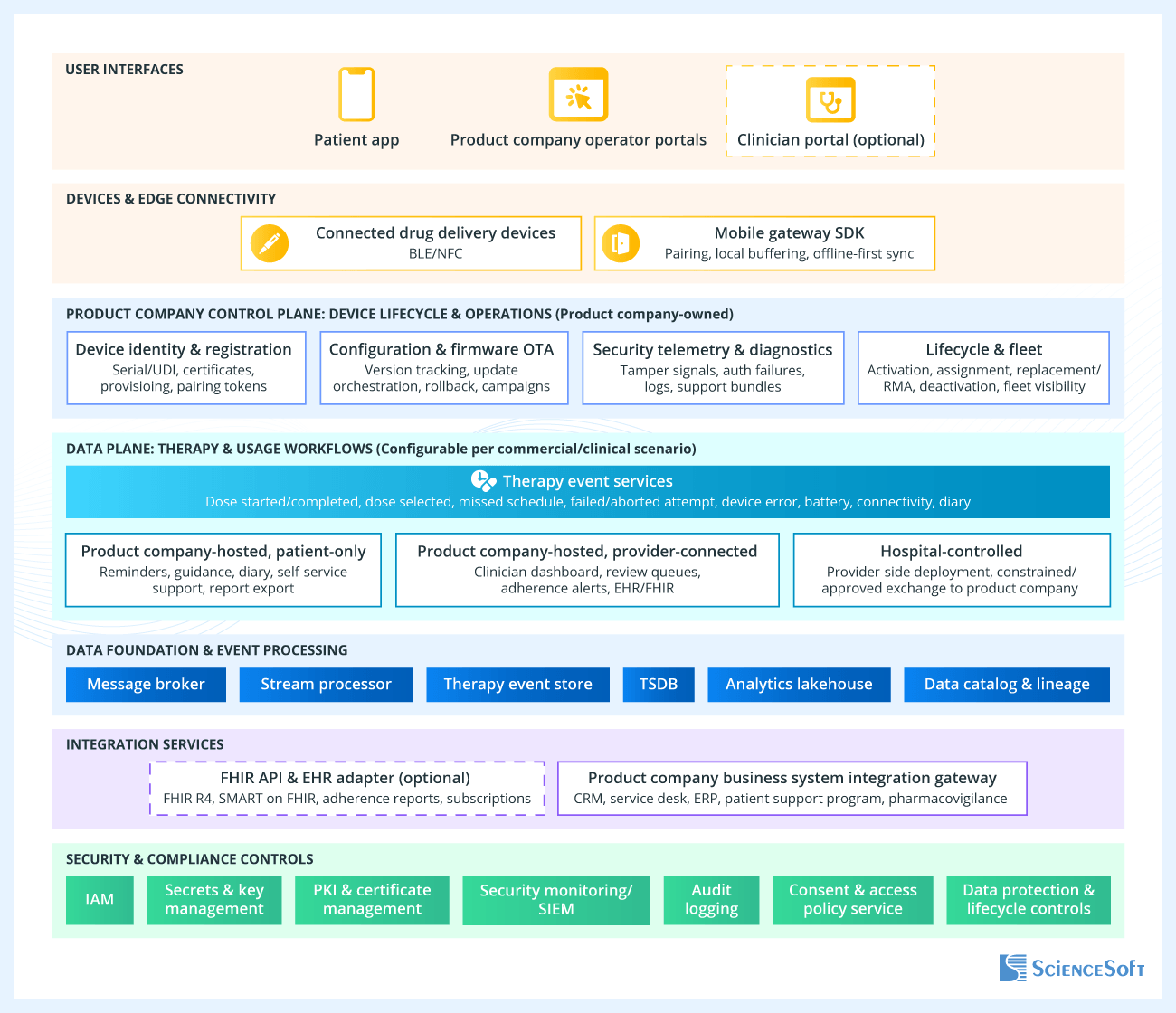Select the Message broker block
The height and width of the screenshot is (1013, 1176).
tap(146, 685)
